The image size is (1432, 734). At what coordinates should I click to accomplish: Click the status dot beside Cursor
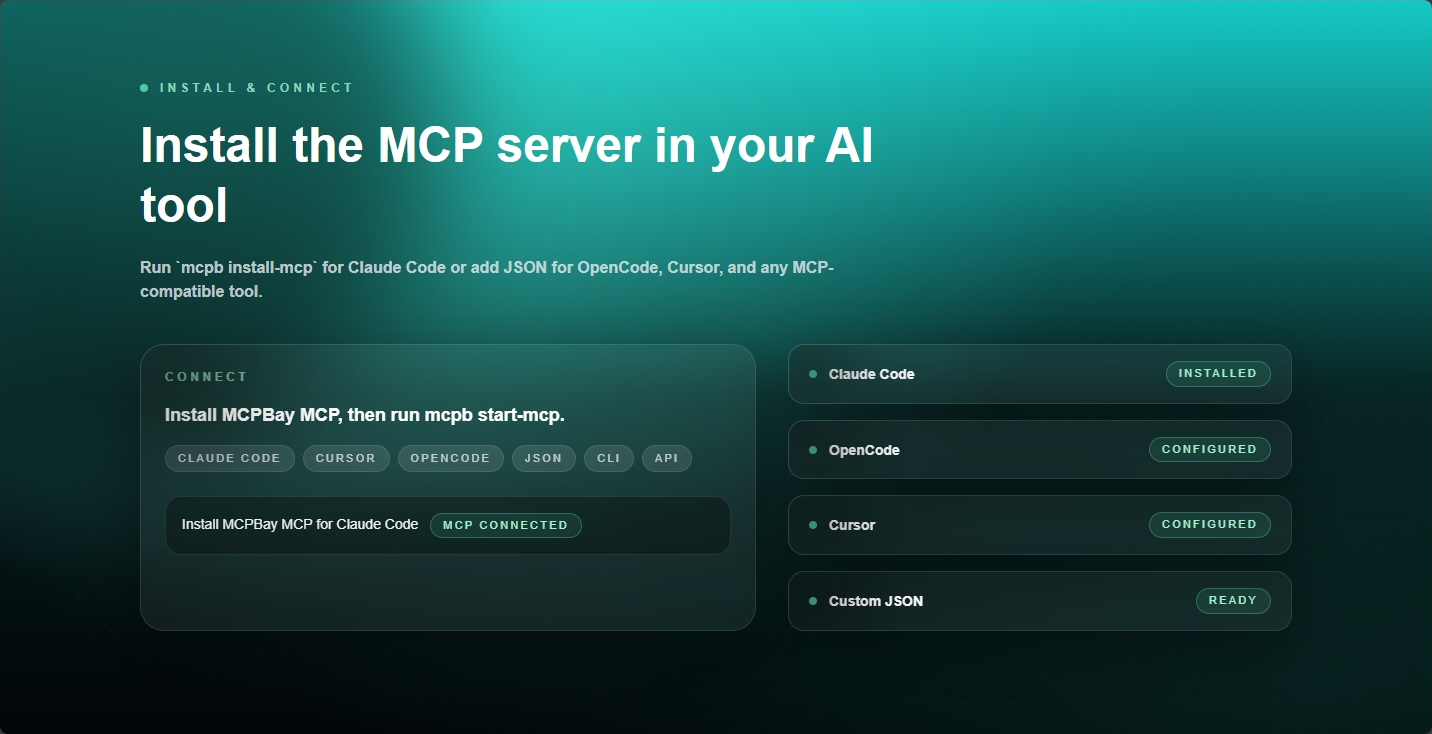click(x=813, y=524)
